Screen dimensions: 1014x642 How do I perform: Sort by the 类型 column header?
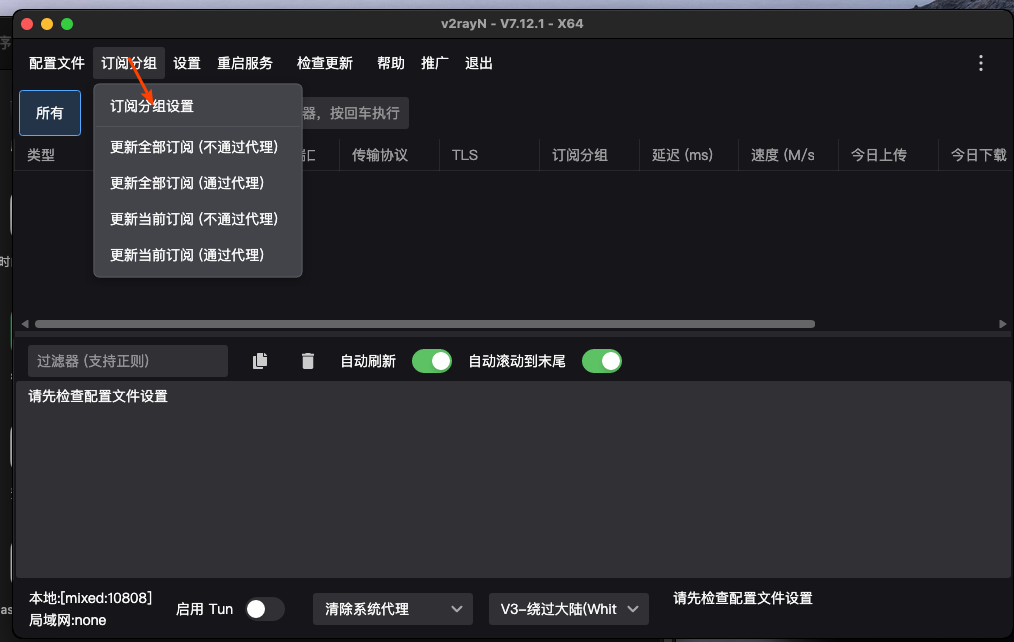pyautogui.click(x=41, y=155)
